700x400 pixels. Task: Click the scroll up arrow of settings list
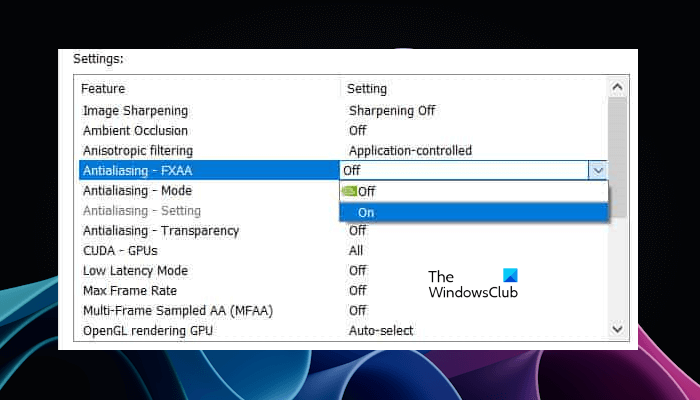[617, 87]
